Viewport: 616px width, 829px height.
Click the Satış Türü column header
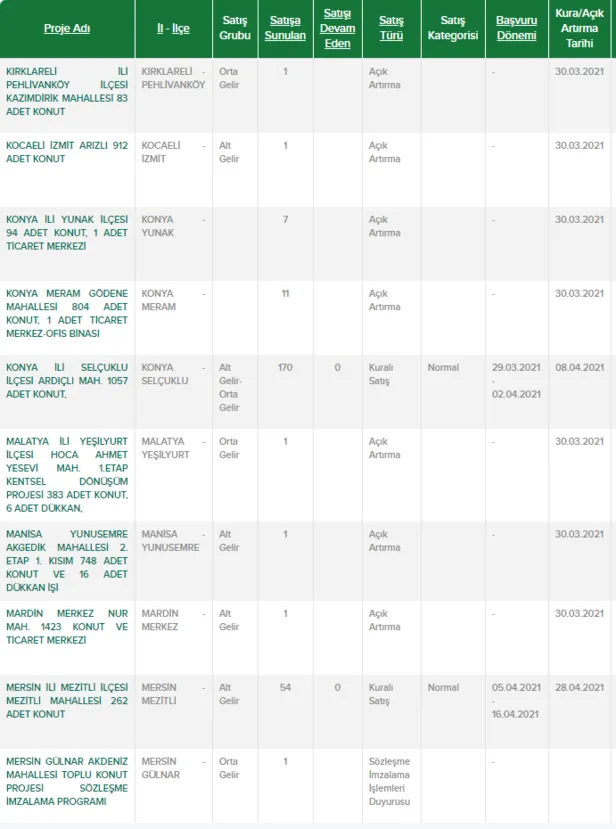click(391, 28)
